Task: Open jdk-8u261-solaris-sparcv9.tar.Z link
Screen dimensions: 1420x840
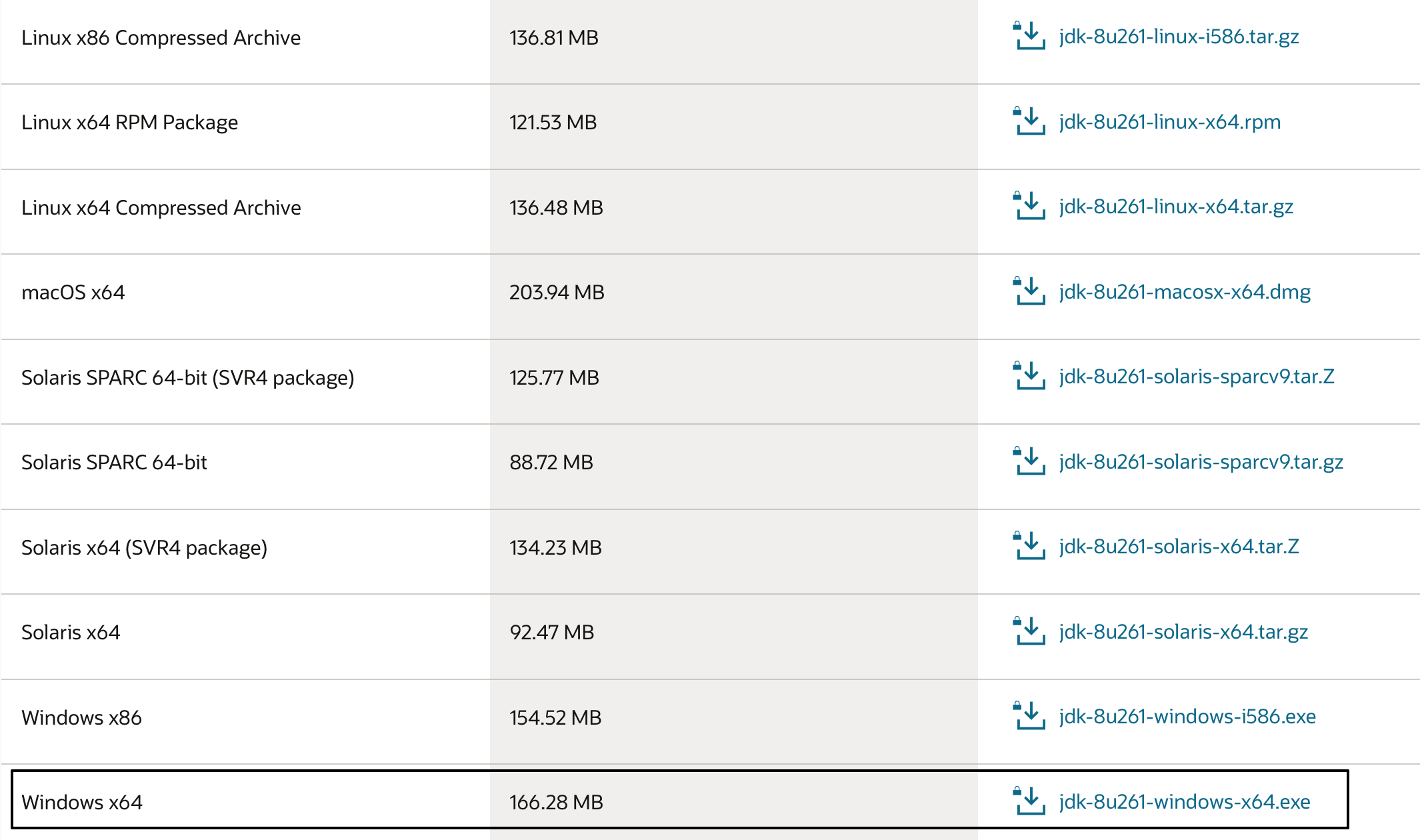Action: 1196,377
